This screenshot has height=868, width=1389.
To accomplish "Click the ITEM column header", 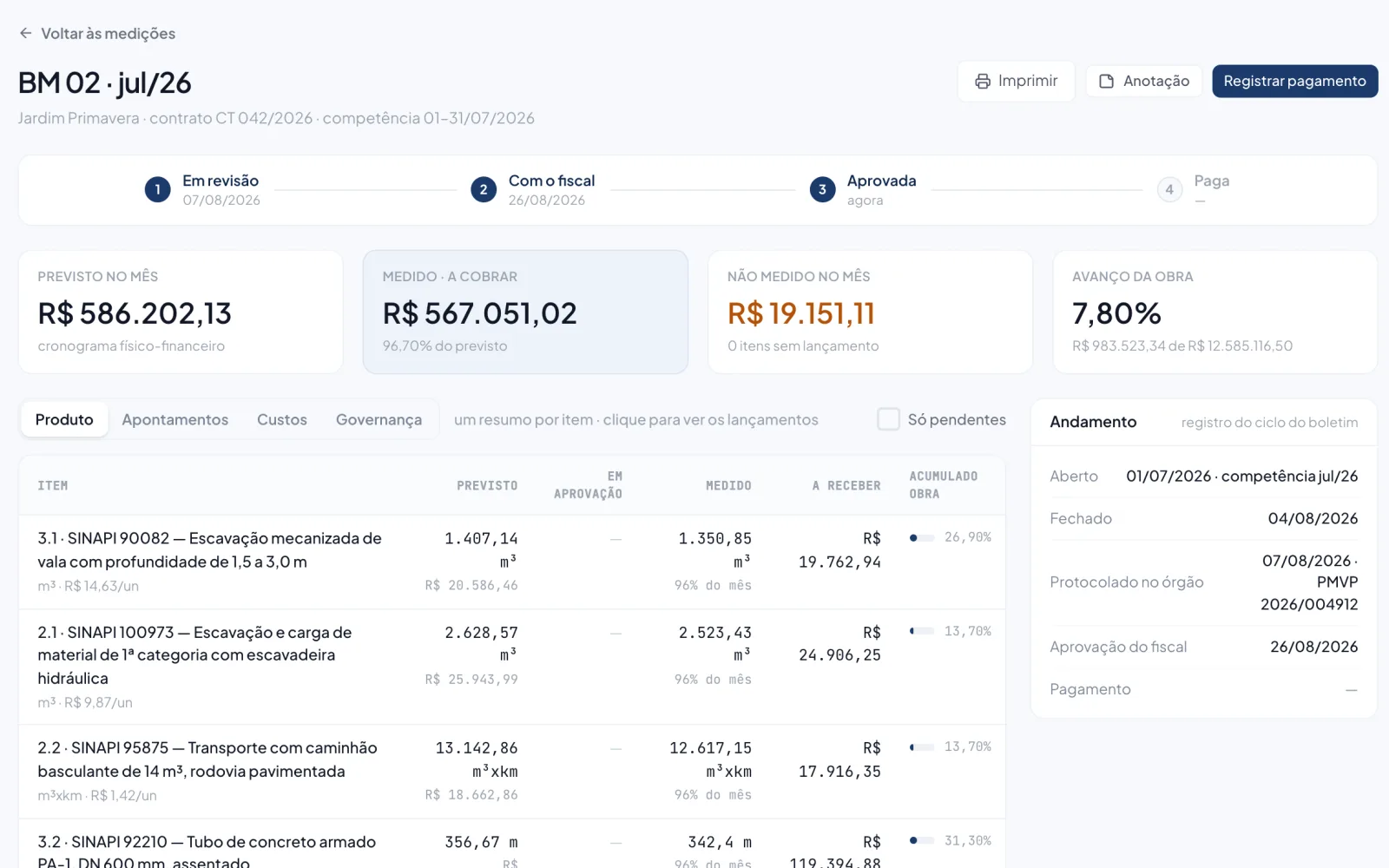I will 52,485.
